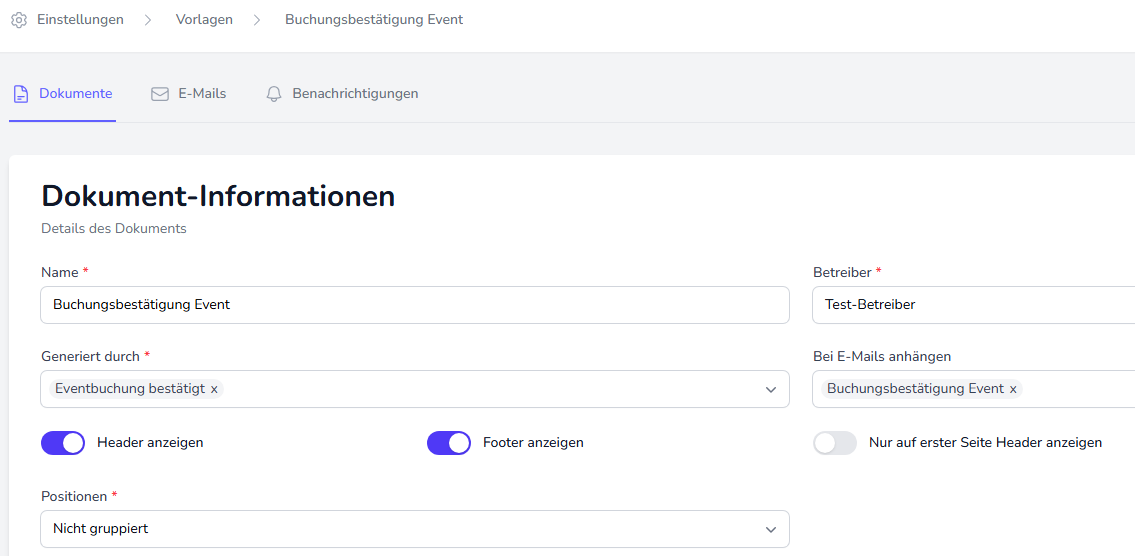Image resolution: width=1135 pixels, height=556 pixels.
Task: Open the Benachrichtigungen tab
Action: point(355,94)
